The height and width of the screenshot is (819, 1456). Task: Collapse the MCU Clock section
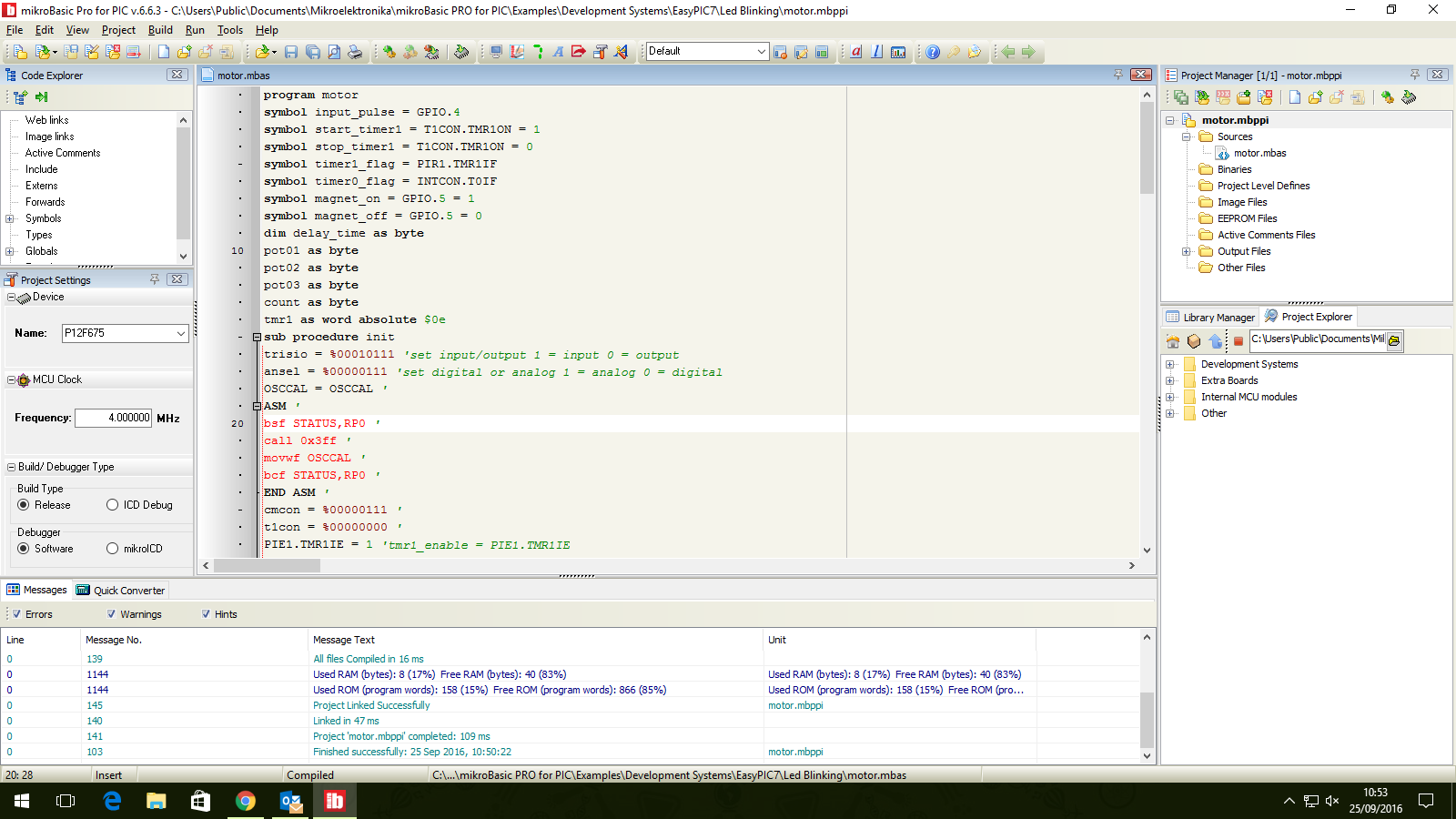(11, 379)
